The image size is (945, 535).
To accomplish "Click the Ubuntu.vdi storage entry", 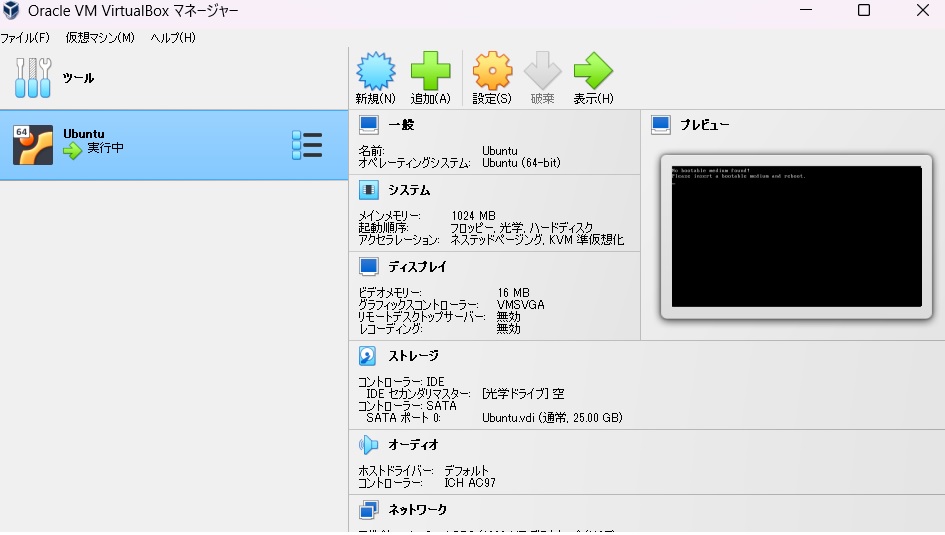I will [x=552, y=418].
